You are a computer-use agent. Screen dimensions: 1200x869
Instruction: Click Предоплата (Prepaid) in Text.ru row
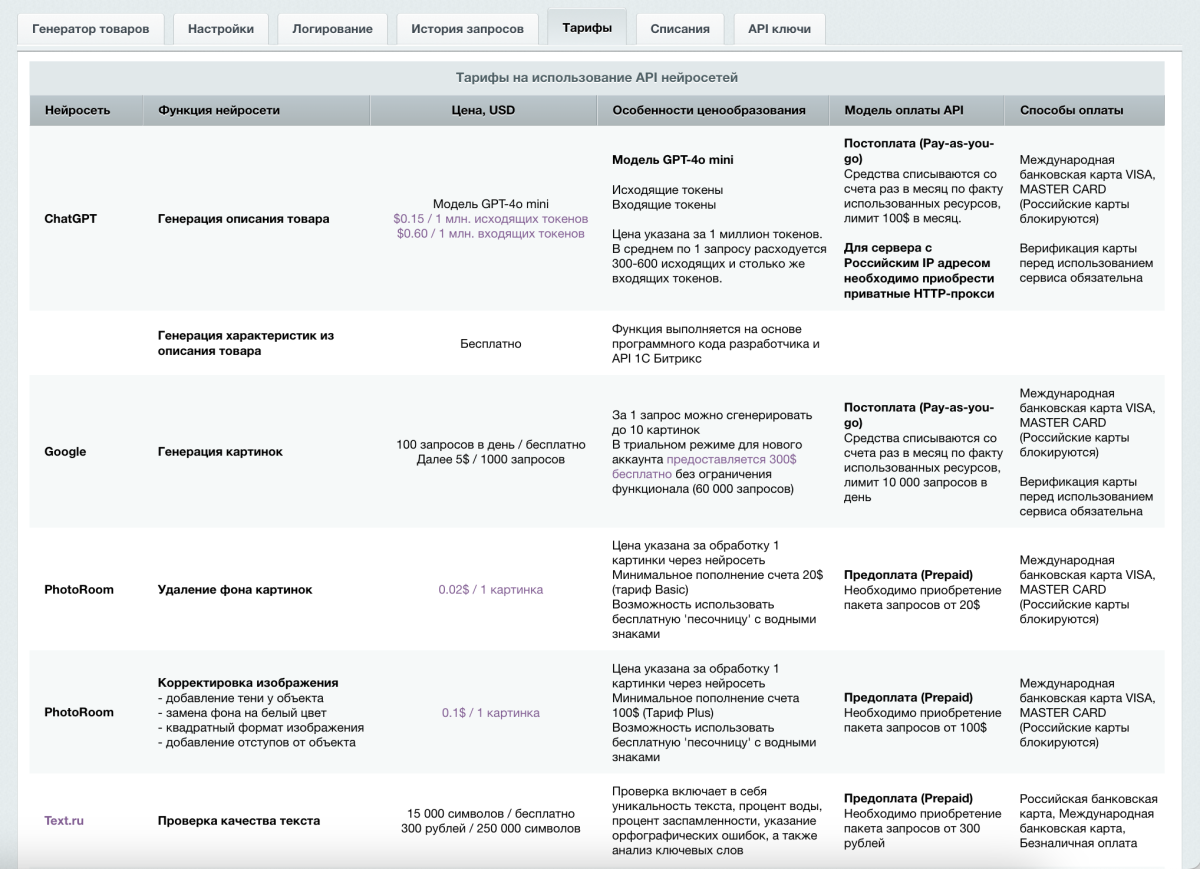[908, 799]
